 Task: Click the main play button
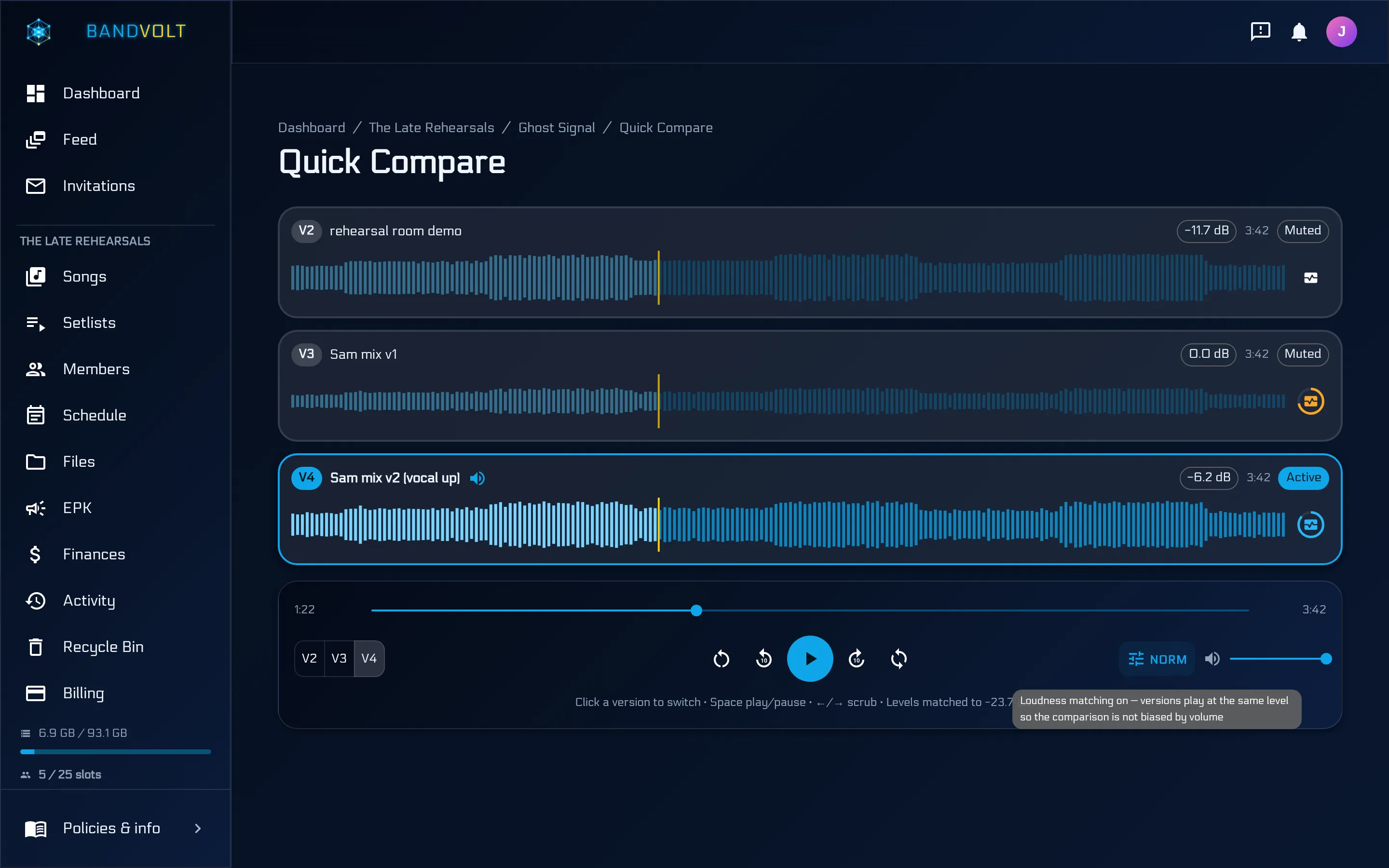[810, 658]
